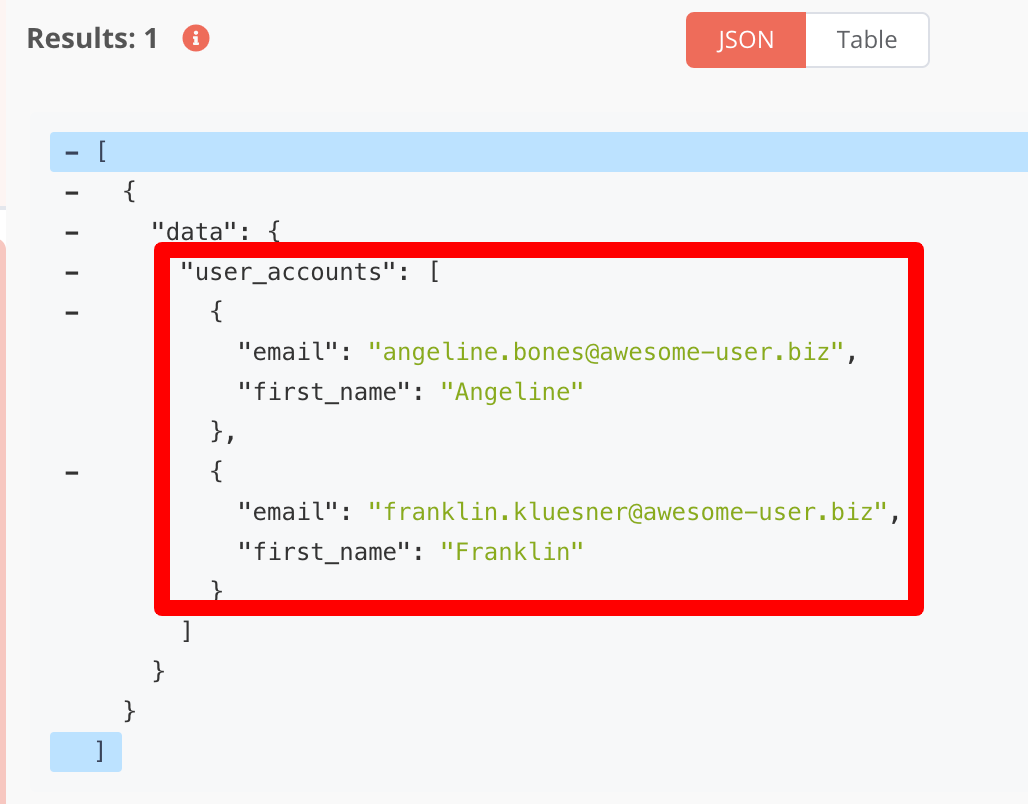Collapse the Franklin user object

(x=71, y=471)
